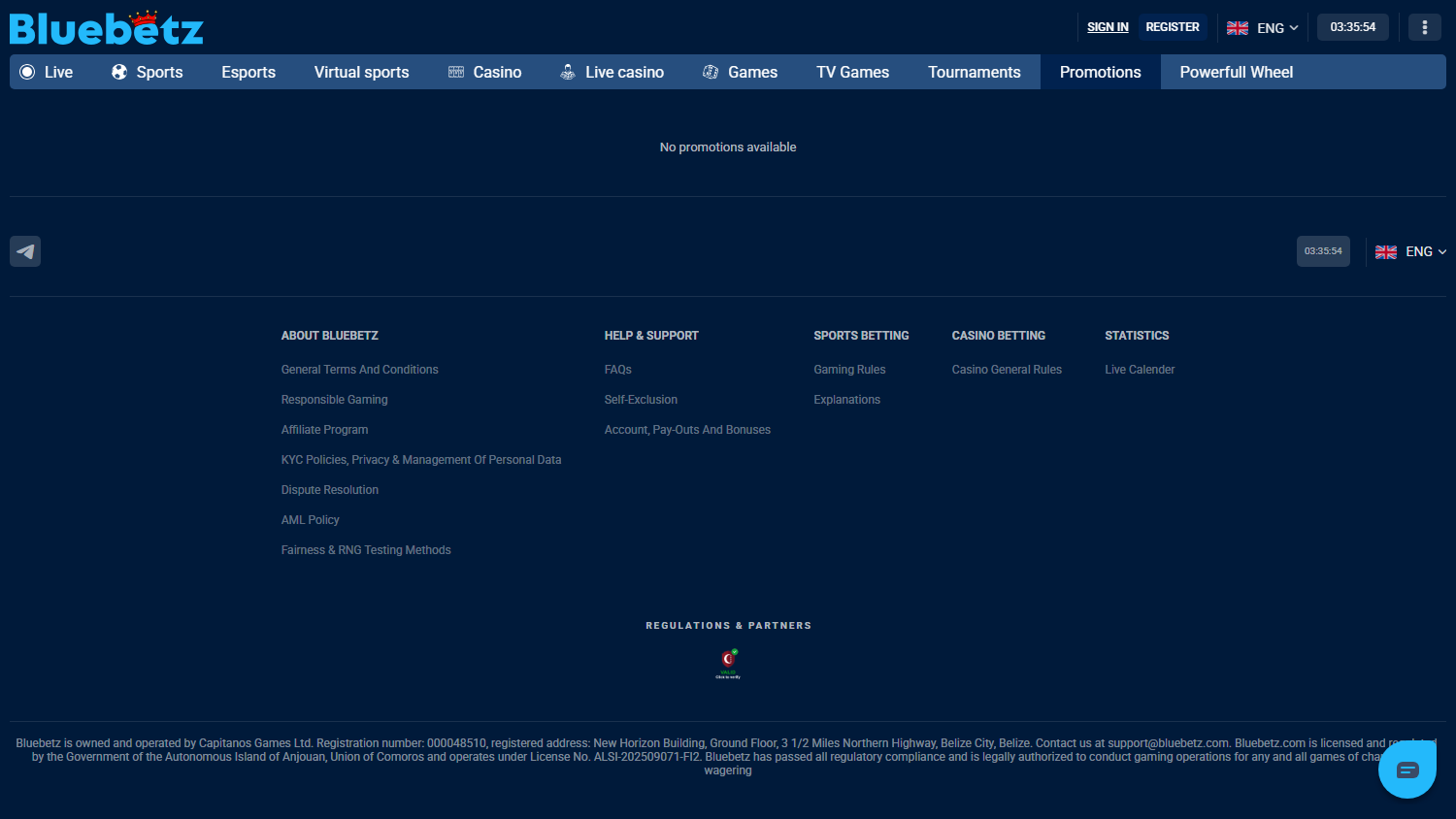Open the Explanations link

[x=847, y=400]
